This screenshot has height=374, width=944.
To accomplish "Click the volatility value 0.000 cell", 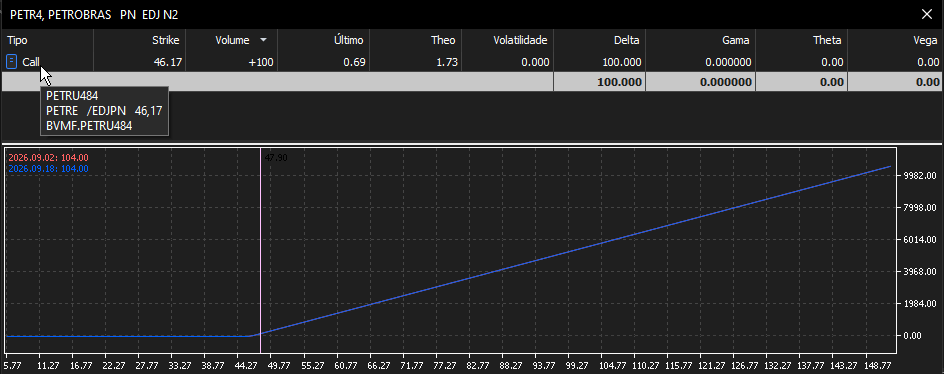I will pyautogui.click(x=535, y=62).
